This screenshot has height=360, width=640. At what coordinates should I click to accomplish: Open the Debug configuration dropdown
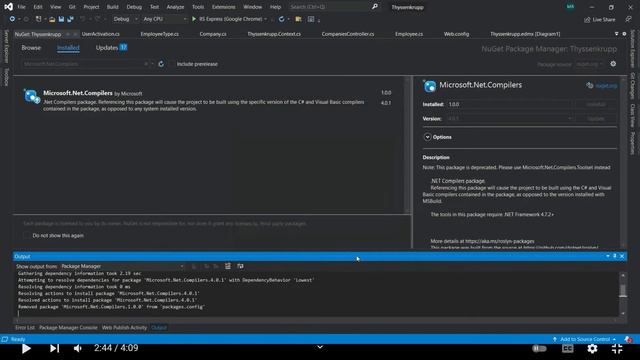click(x=125, y=19)
